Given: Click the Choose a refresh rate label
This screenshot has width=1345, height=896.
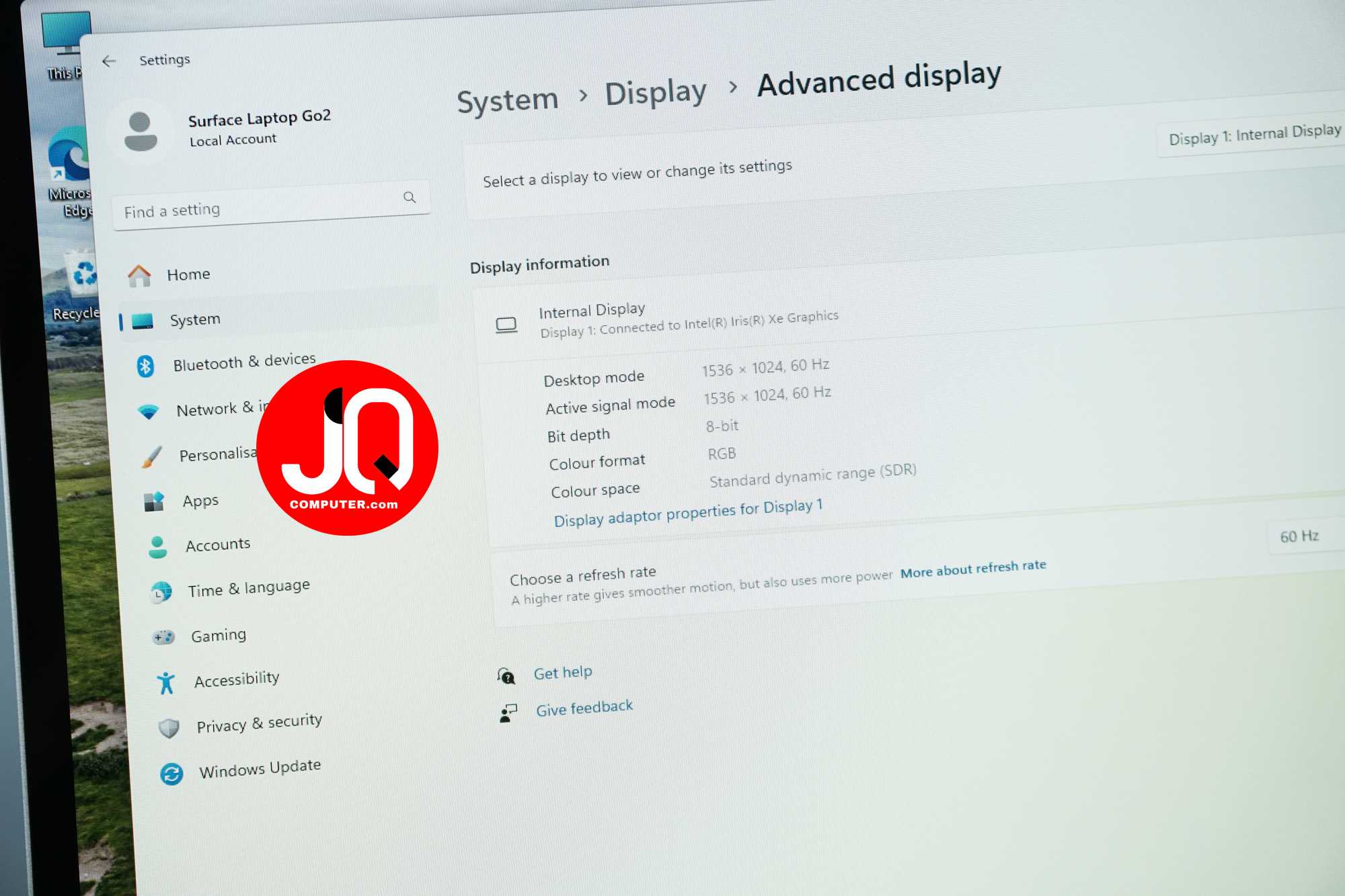Looking at the screenshot, I should [x=582, y=575].
